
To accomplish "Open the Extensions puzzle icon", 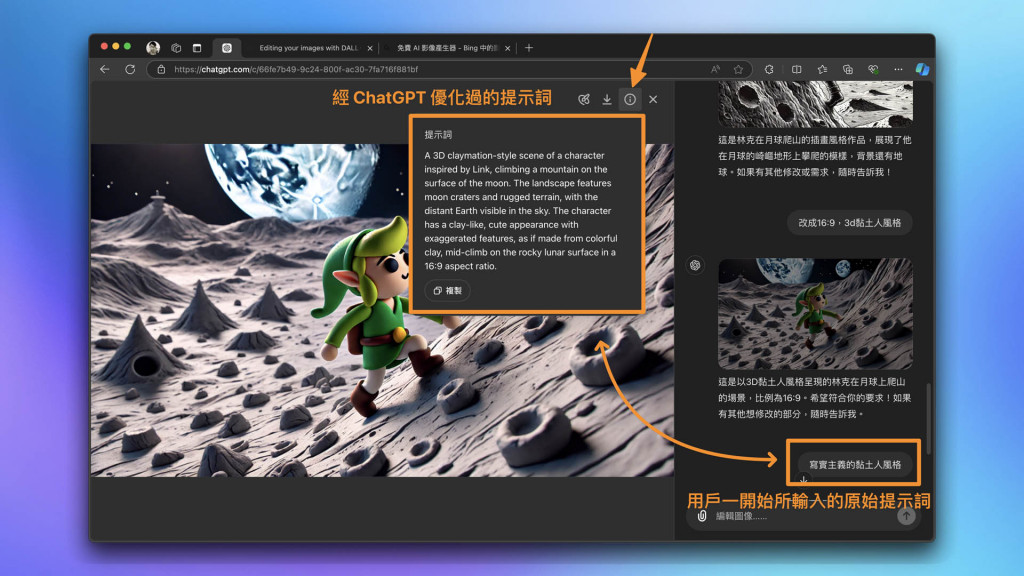I will [769, 69].
